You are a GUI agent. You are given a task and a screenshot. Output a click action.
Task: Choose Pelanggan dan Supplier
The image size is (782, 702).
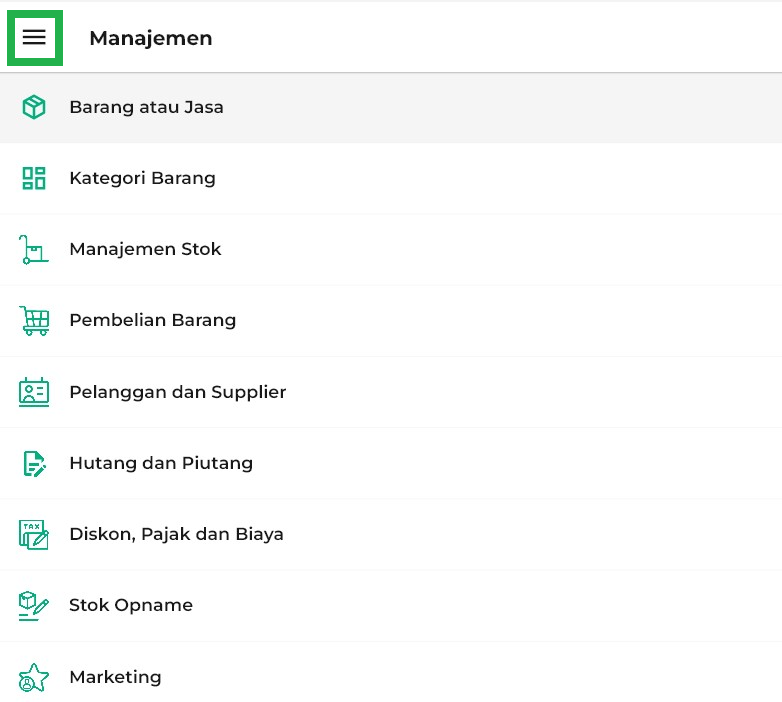tap(177, 392)
